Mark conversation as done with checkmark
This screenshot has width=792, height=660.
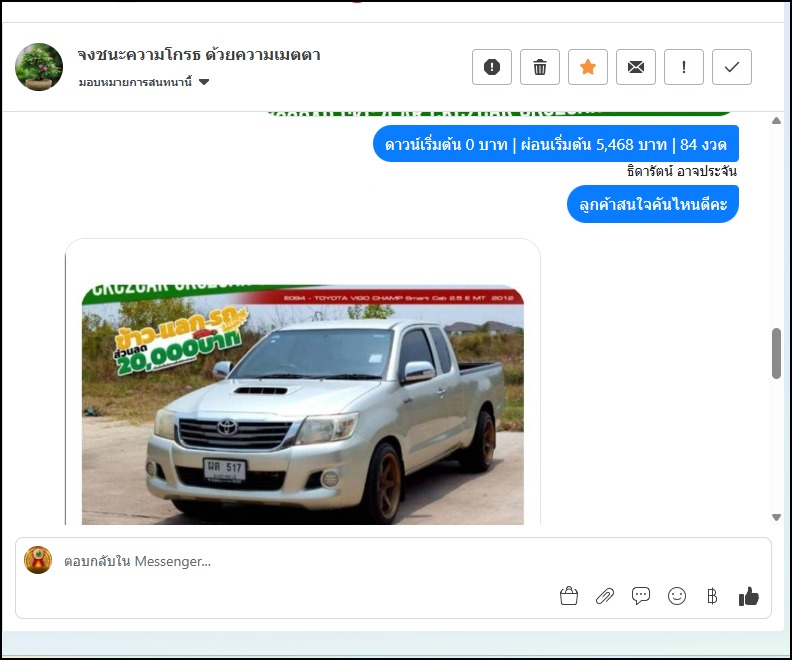(x=731, y=67)
